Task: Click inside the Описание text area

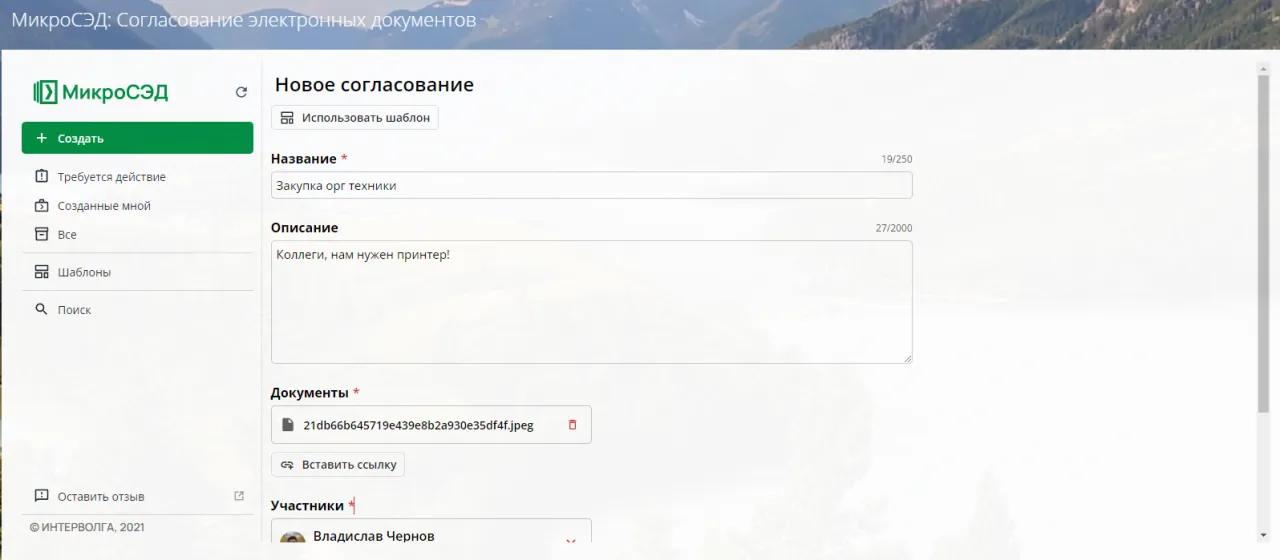Action: click(591, 302)
